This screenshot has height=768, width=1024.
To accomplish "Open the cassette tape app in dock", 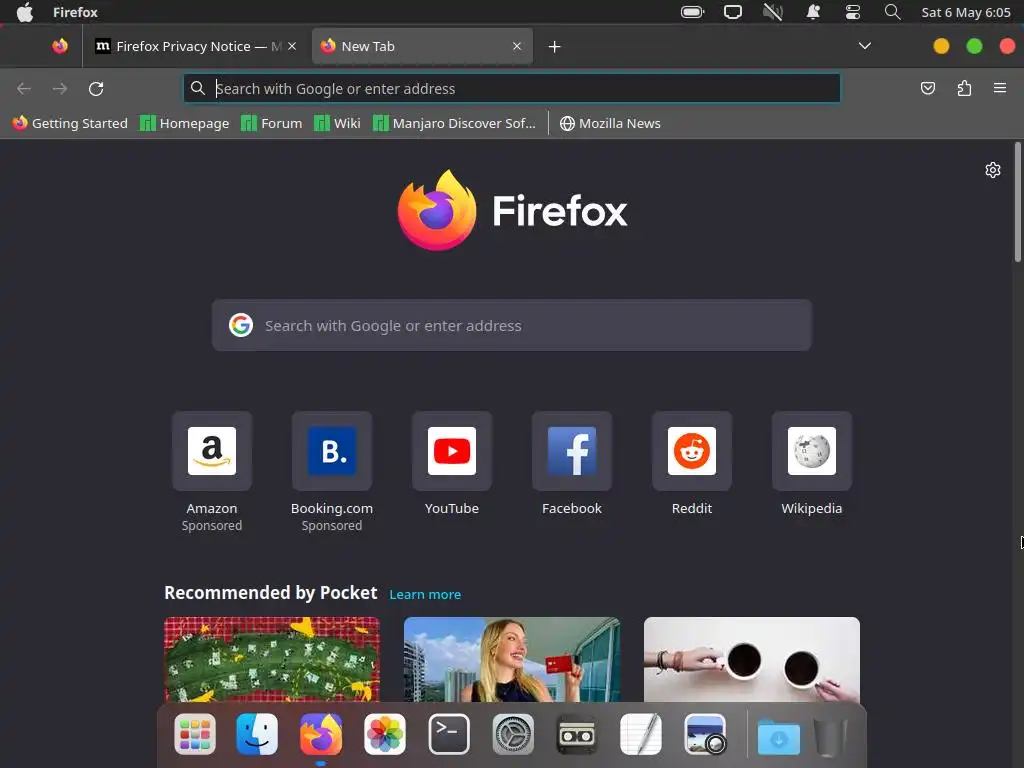I will click(577, 734).
